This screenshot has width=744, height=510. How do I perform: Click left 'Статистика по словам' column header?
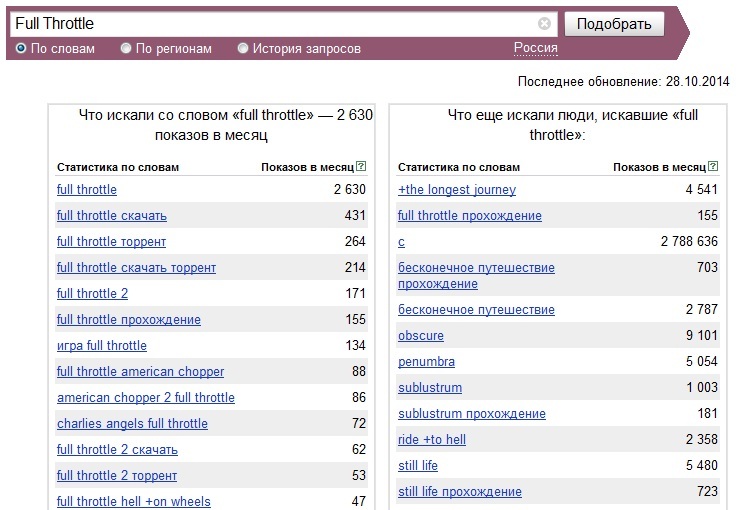pyautogui.click(x=118, y=167)
